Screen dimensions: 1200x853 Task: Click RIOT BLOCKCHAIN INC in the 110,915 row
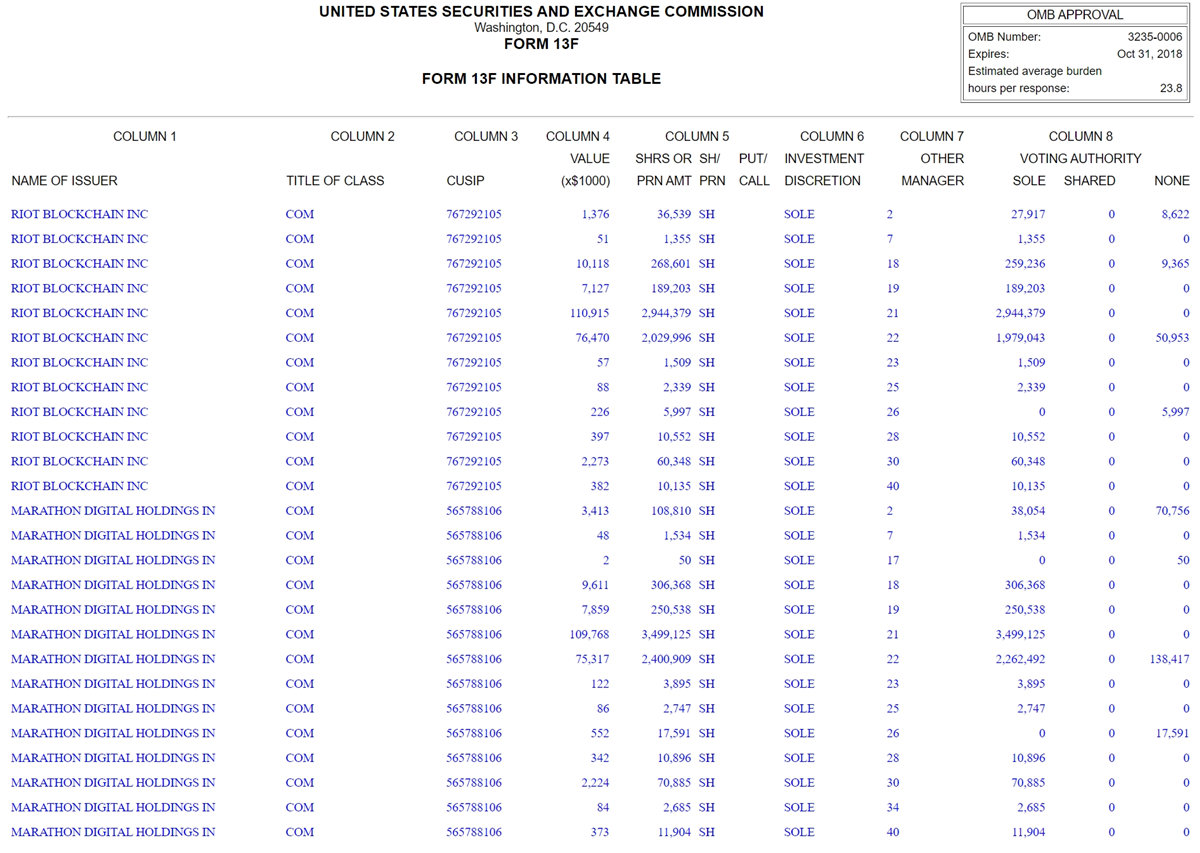point(79,313)
